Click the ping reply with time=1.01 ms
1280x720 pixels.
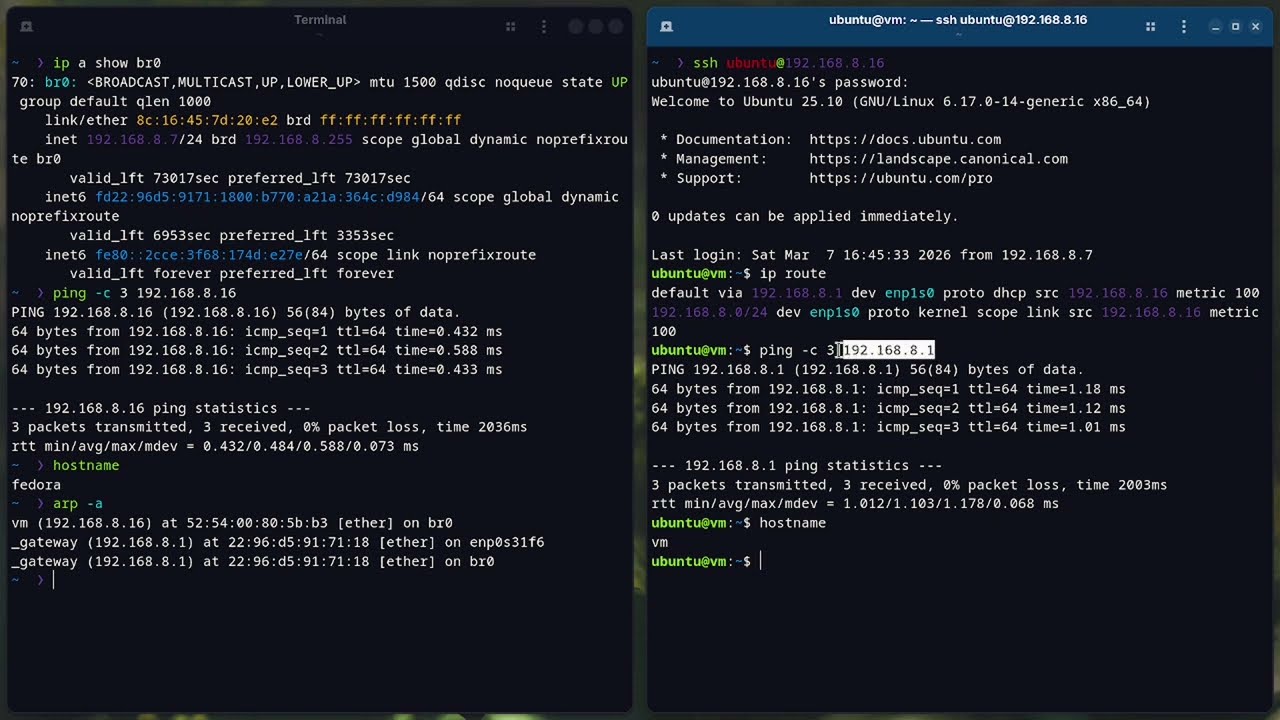tap(888, 427)
